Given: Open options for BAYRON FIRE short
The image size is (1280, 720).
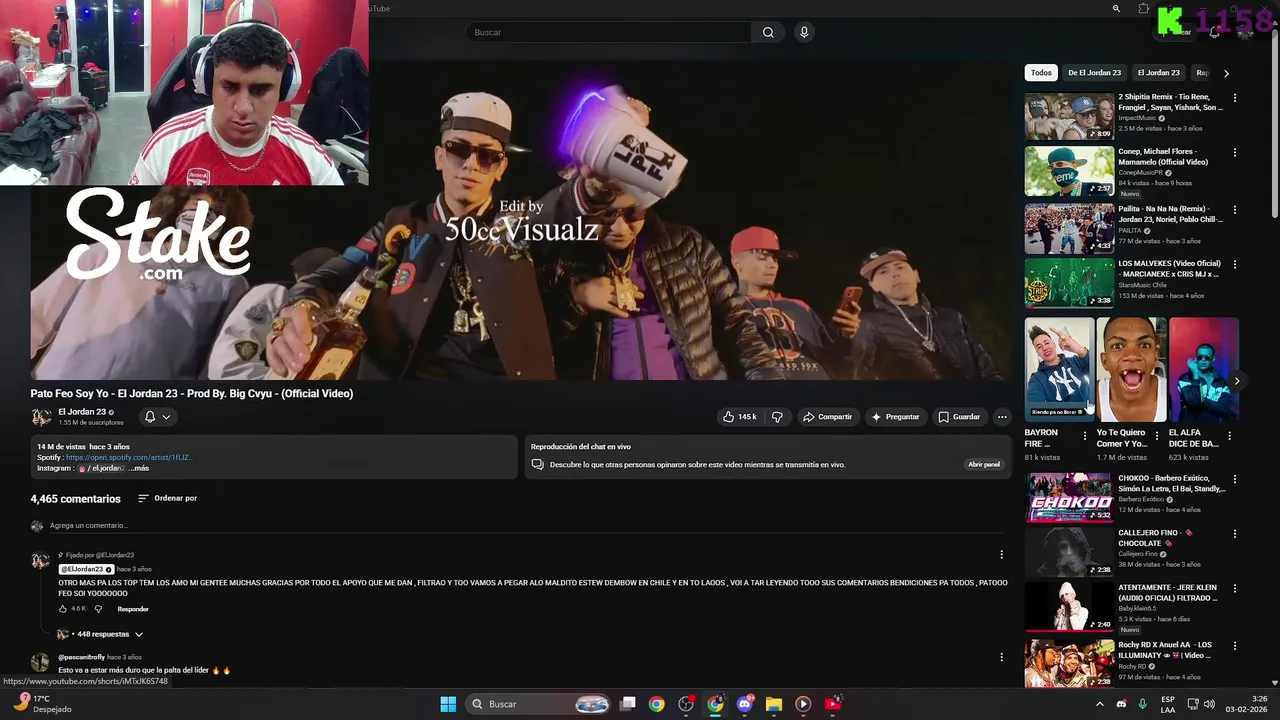Looking at the screenshot, I should point(1086,436).
